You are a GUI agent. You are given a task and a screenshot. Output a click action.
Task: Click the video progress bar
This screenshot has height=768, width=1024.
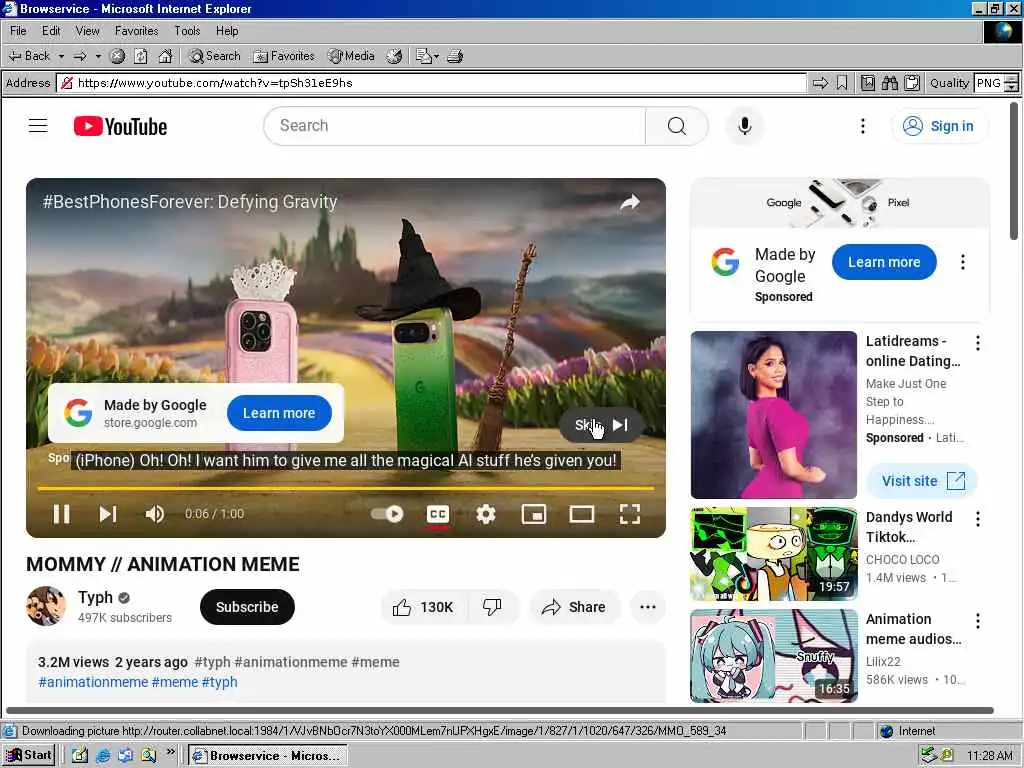[x=345, y=488]
